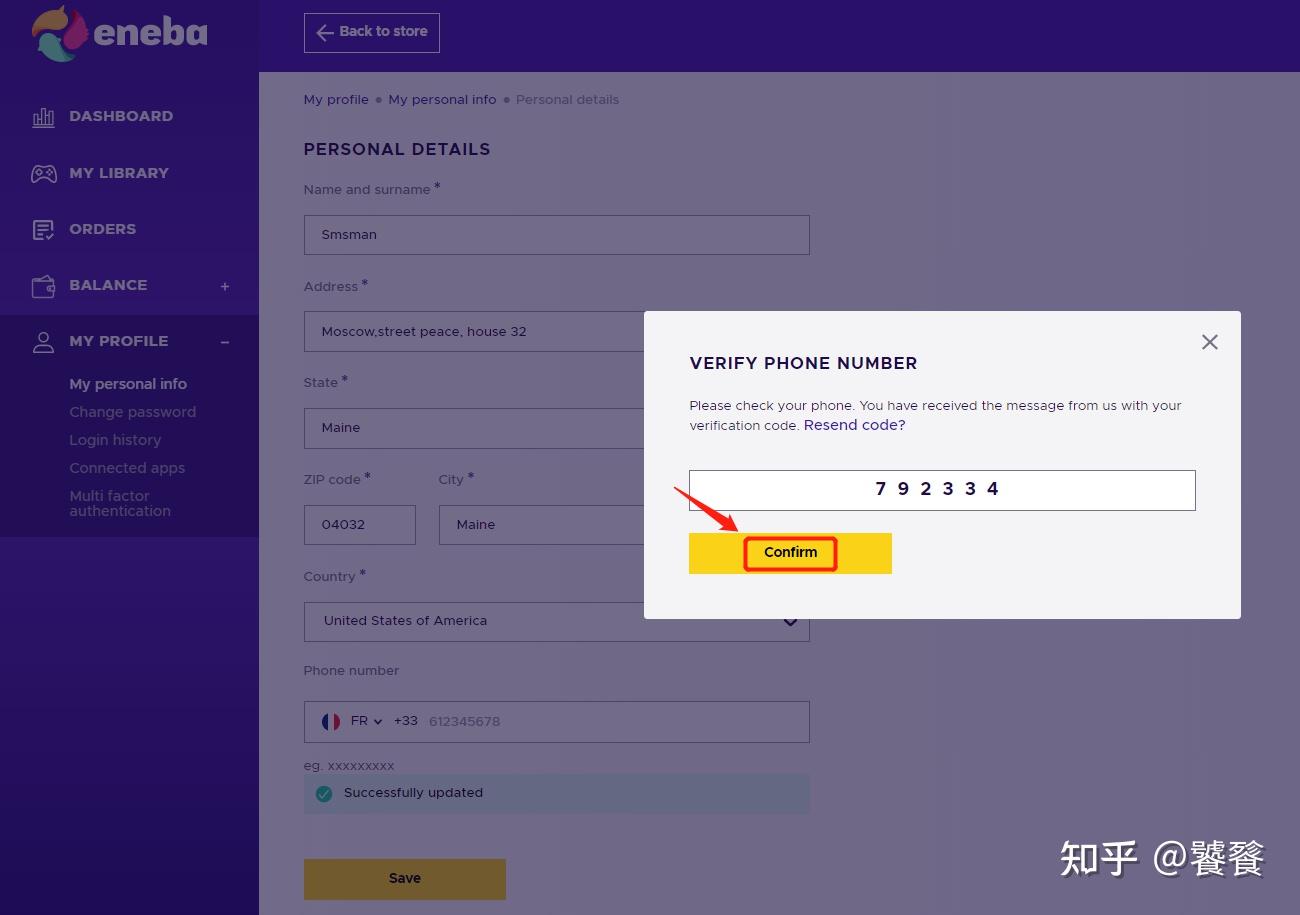
Task: Click the Back to store button
Action: tap(371, 32)
